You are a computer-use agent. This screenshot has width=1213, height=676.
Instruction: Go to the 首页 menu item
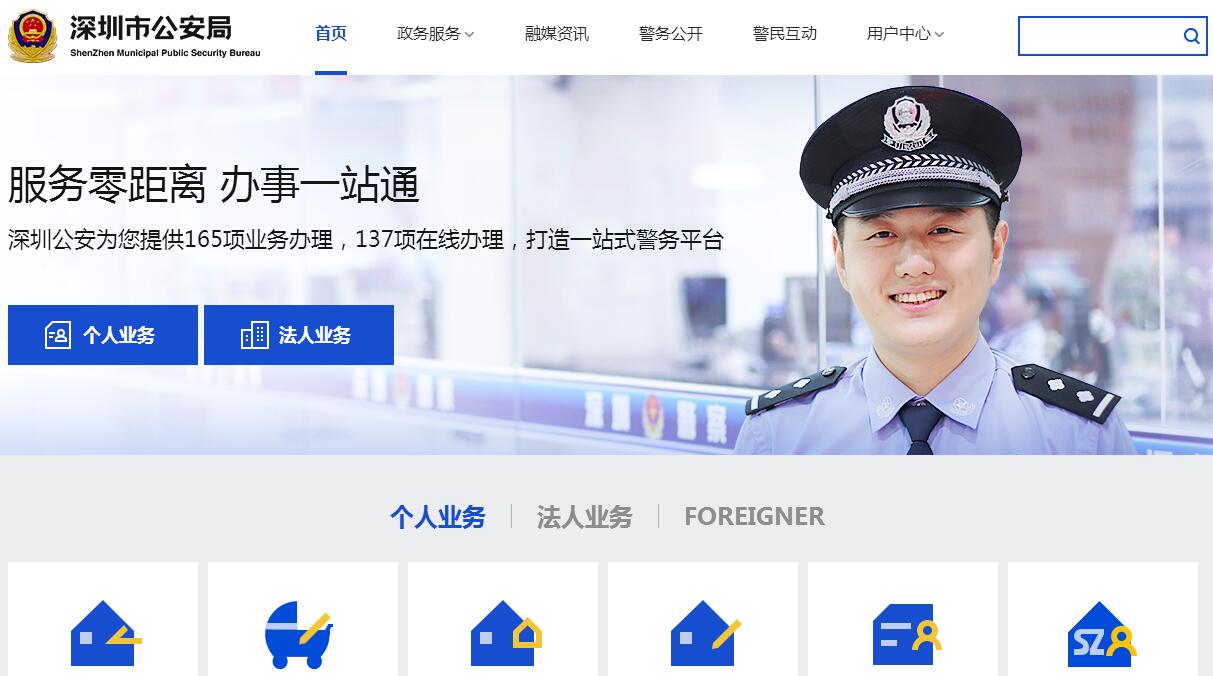coord(331,34)
